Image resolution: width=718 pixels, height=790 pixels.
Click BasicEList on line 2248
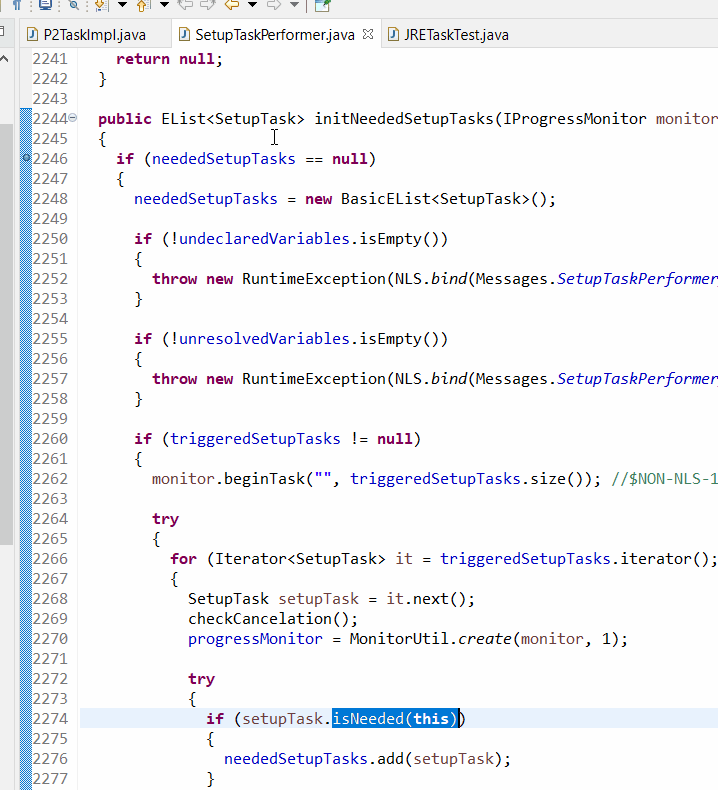385,199
